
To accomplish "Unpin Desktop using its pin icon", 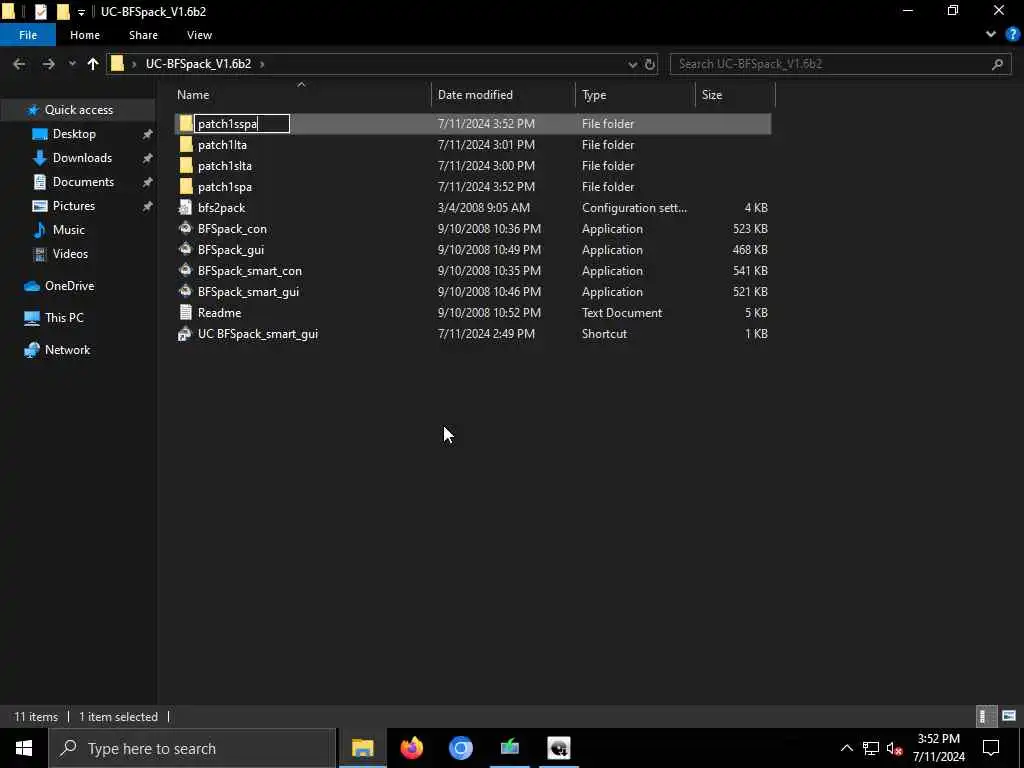I will [x=148, y=134].
